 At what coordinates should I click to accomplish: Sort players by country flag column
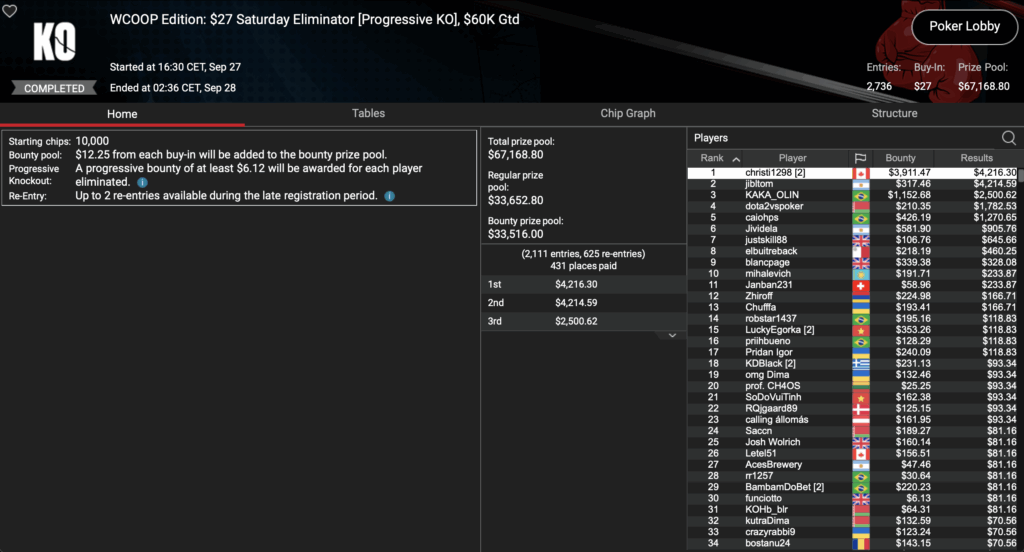(x=859, y=158)
